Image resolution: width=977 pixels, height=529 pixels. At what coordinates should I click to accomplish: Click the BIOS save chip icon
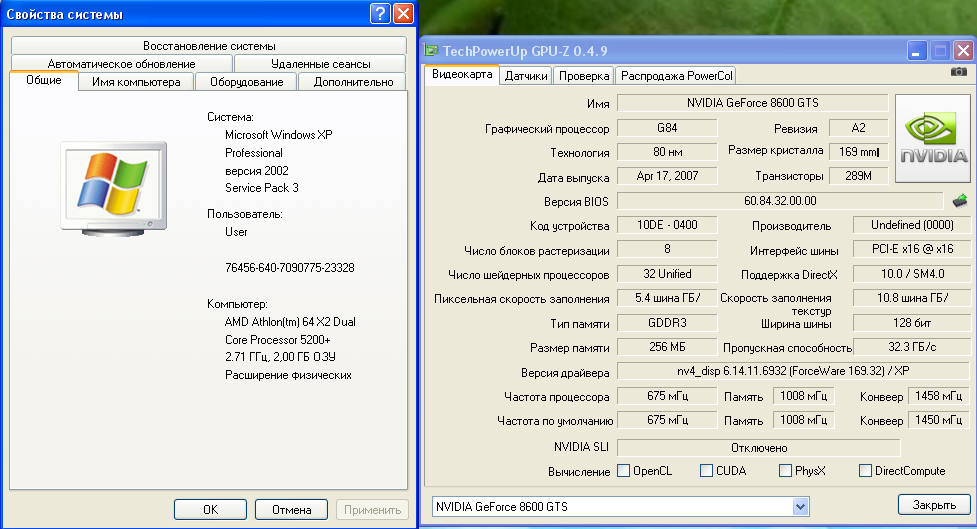click(x=959, y=201)
